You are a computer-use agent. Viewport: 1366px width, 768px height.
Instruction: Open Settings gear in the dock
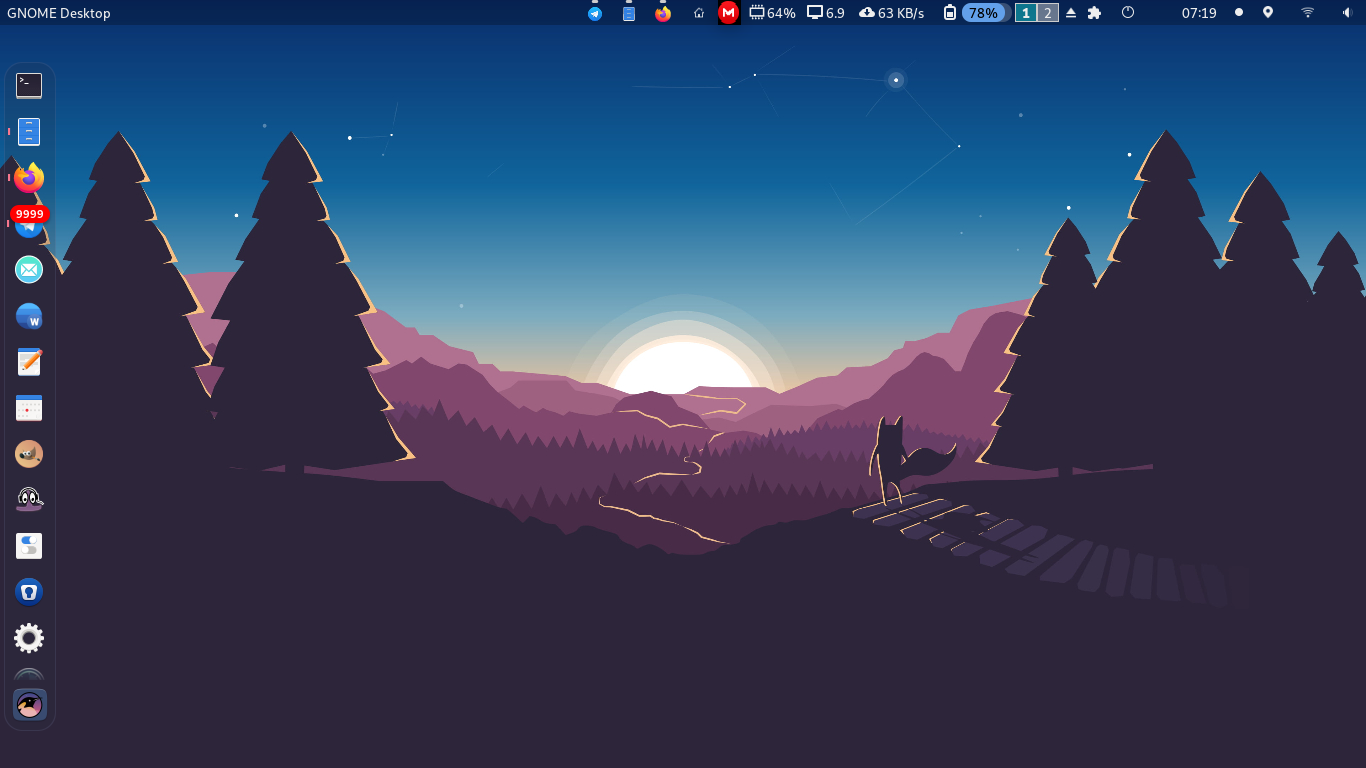(x=29, y=638)
